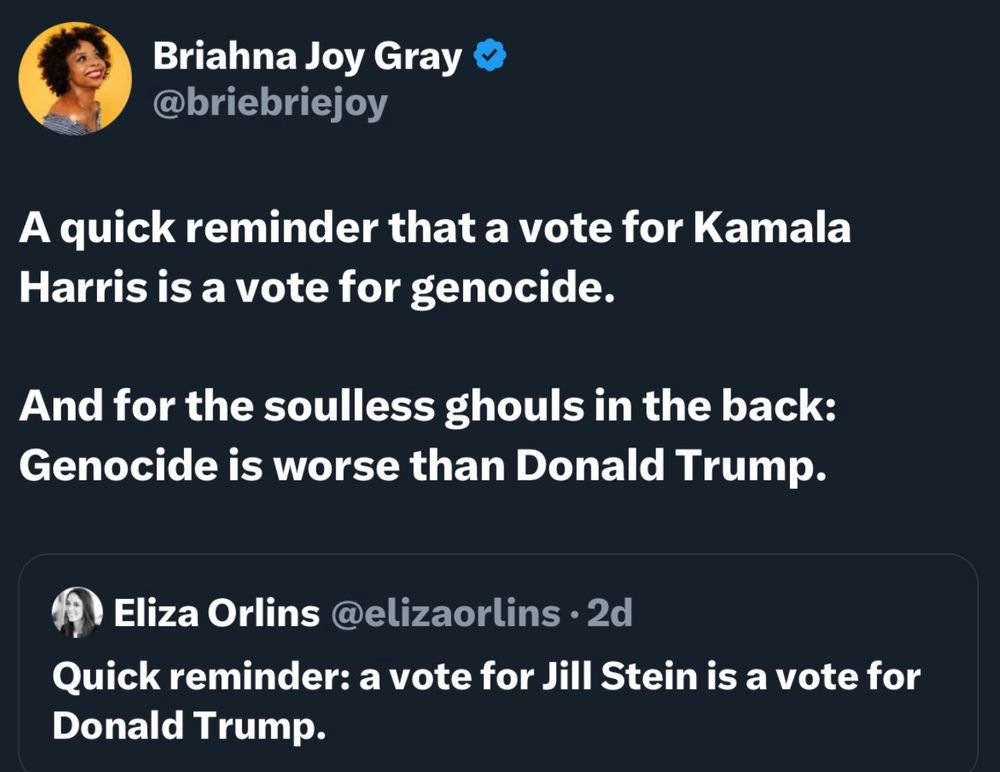Viewport: 1000px width, 772px height.
Task: Click the @briebriejoy handle
Action: [x=269, y=103]
